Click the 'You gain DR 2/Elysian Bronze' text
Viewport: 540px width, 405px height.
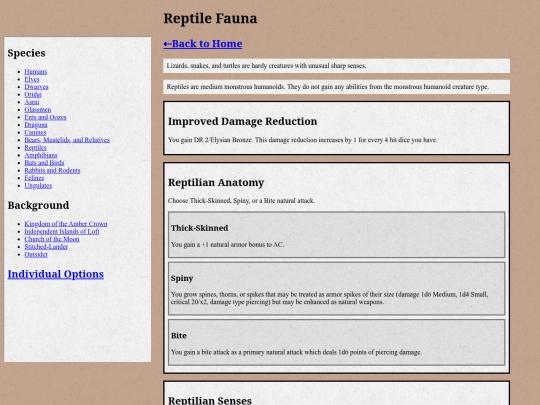pos(303,140)
